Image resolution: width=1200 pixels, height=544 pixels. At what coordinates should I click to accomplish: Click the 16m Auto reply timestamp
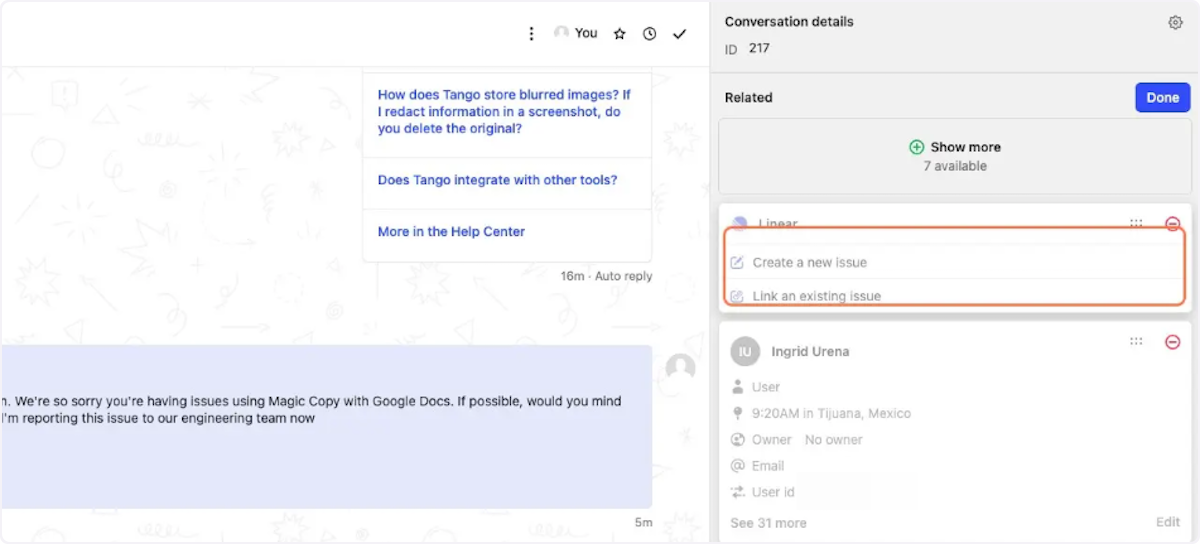606,276
